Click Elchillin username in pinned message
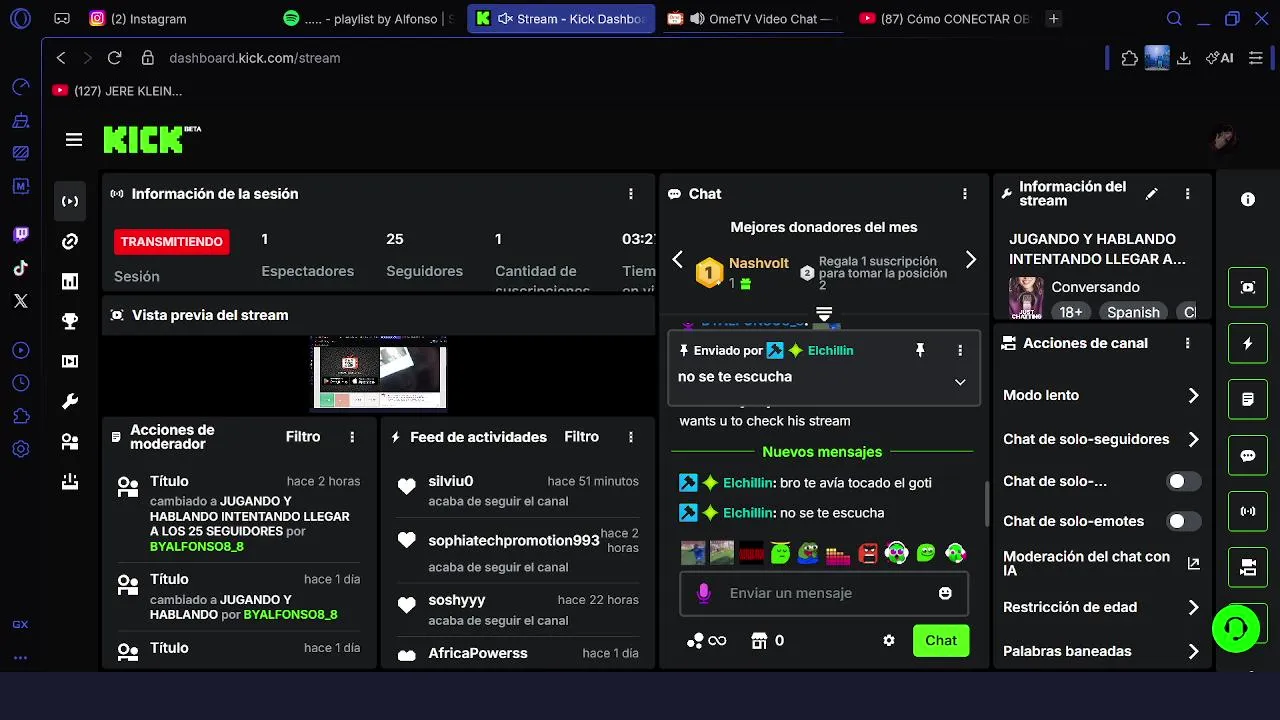The image size is (1280, 720). [x=830, y=351]
